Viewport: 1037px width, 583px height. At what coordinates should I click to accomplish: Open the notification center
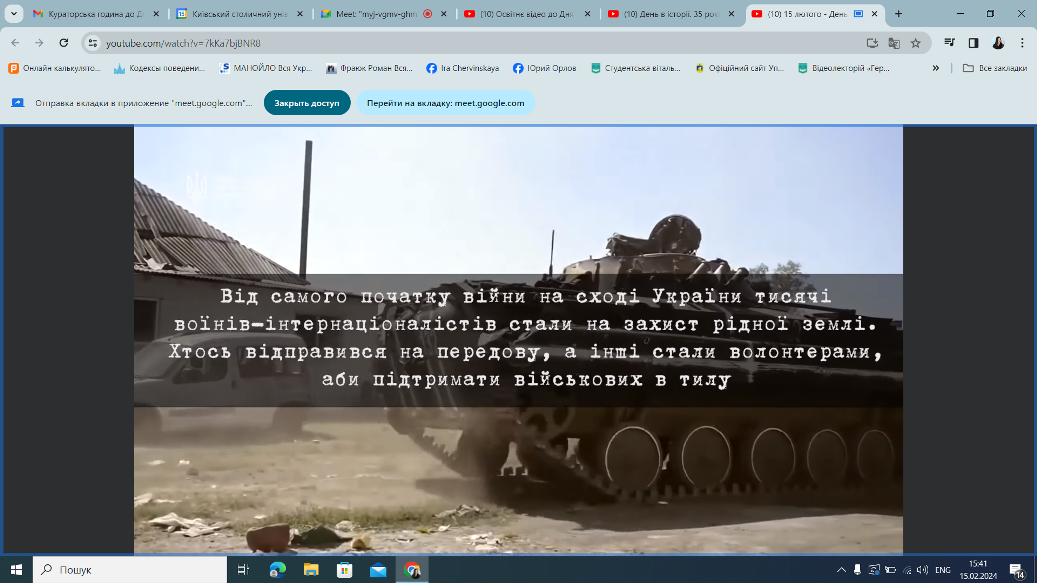click(1018, 570)
